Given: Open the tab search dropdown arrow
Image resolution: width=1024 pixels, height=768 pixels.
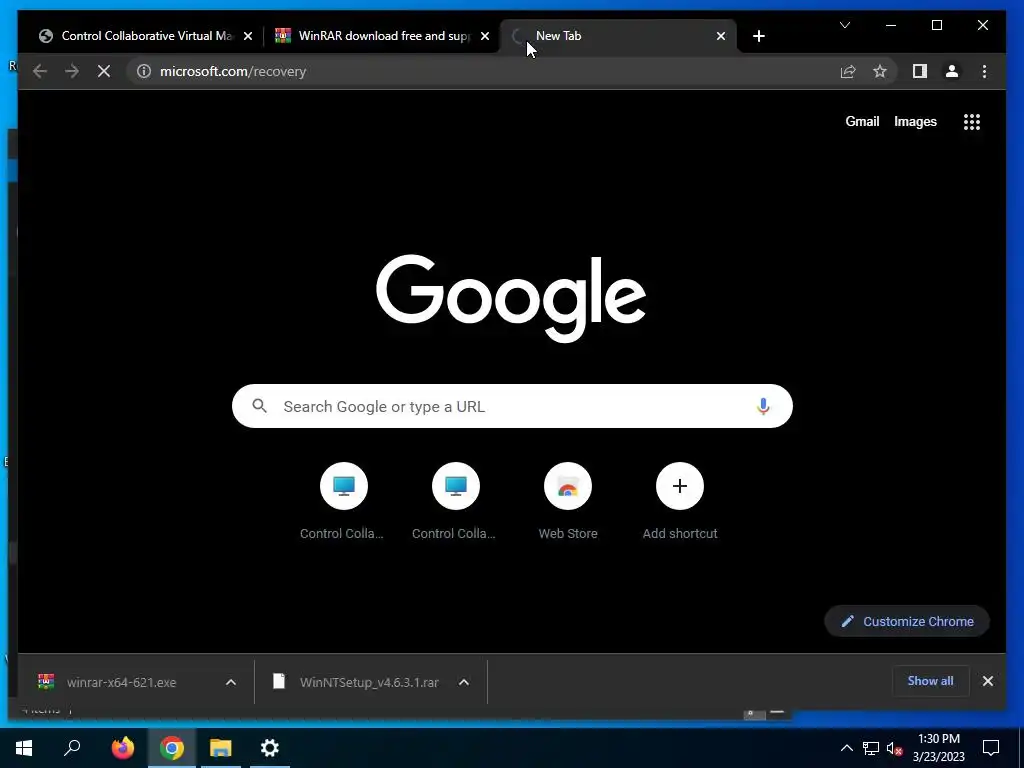Looking at the screenshot, I should pyautogui.click(x=844, y=25).
